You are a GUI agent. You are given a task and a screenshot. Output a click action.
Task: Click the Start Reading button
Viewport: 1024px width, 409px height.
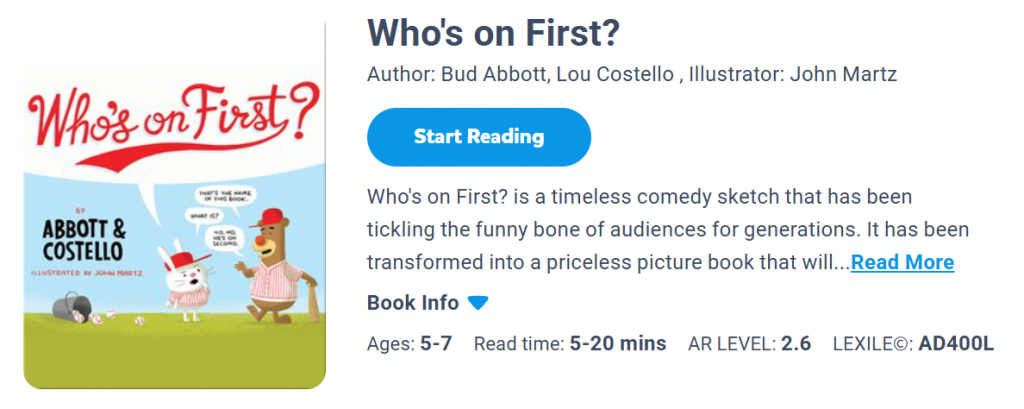coord(478,137)
